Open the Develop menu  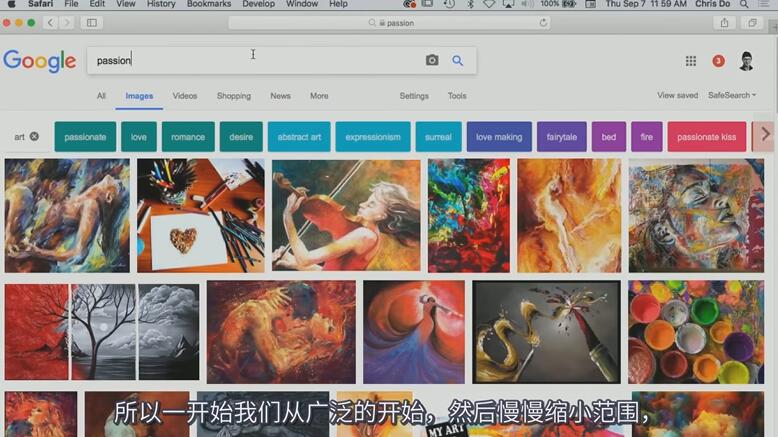click(259, 4)
